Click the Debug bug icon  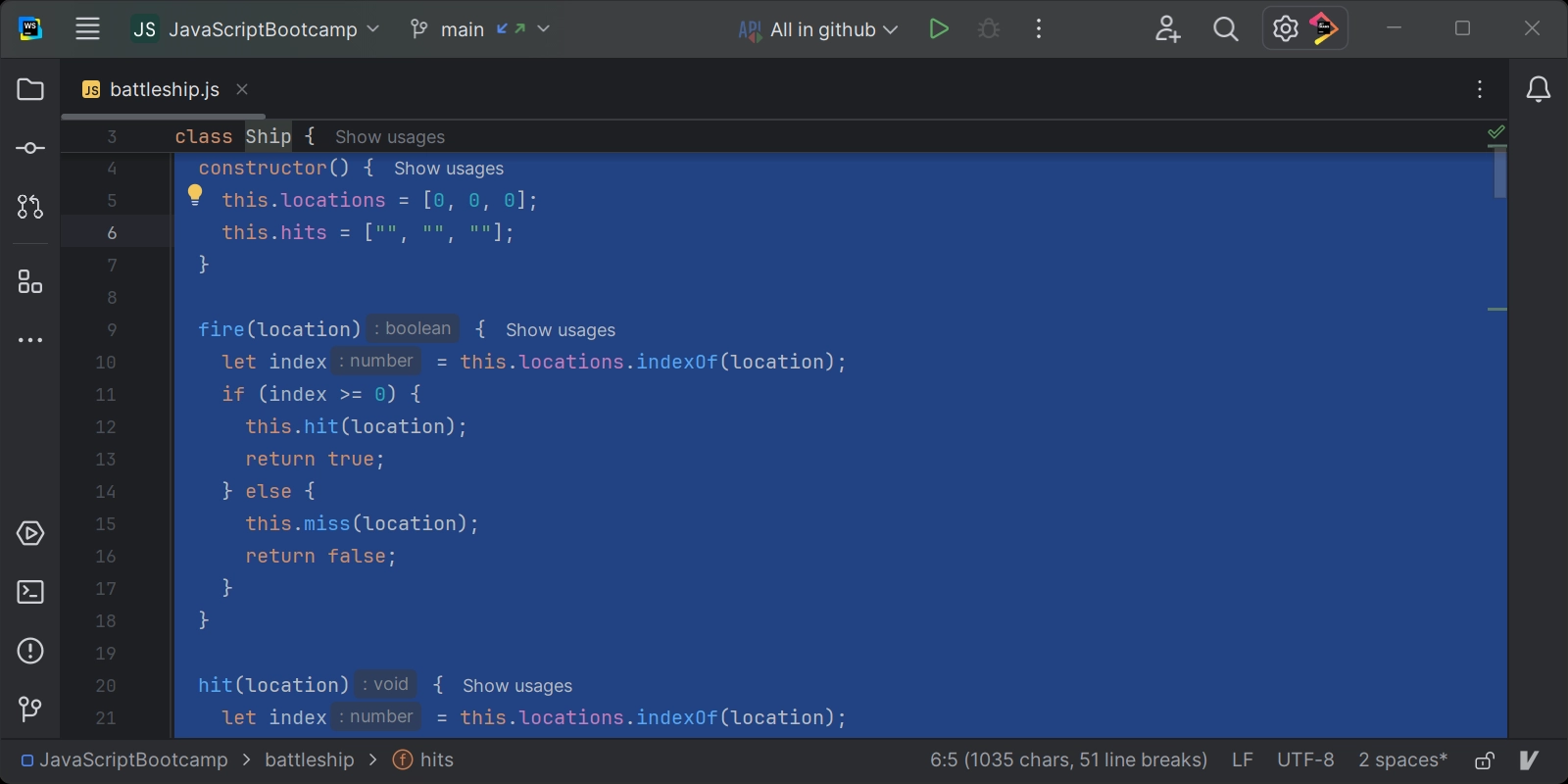point(989,29)
